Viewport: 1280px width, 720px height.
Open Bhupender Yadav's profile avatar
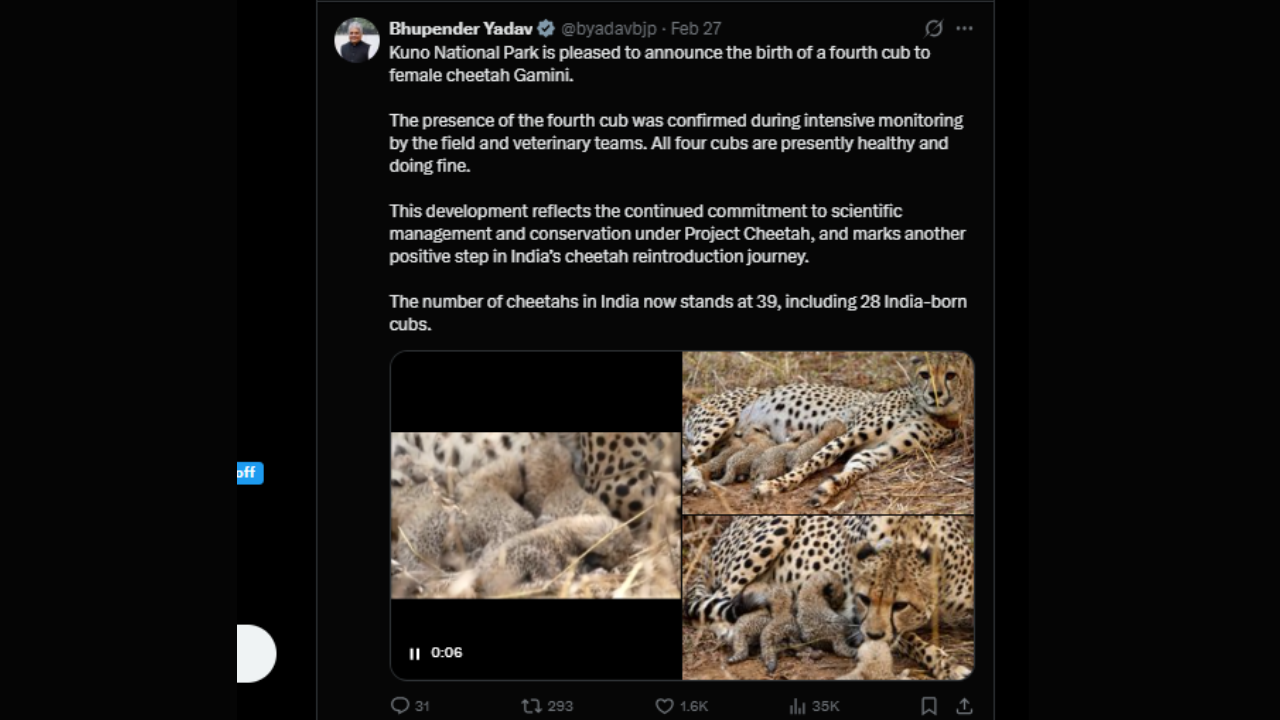point(357,40)
